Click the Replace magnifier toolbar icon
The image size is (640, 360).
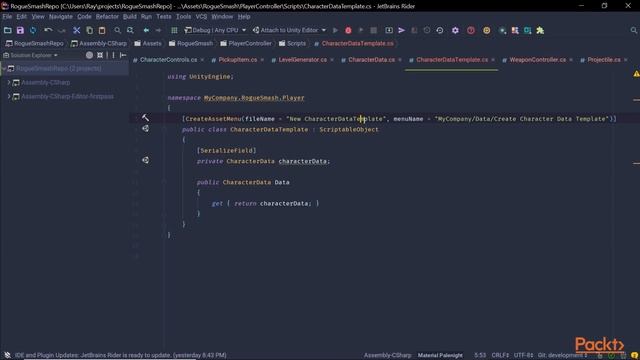tap(130, 30)
